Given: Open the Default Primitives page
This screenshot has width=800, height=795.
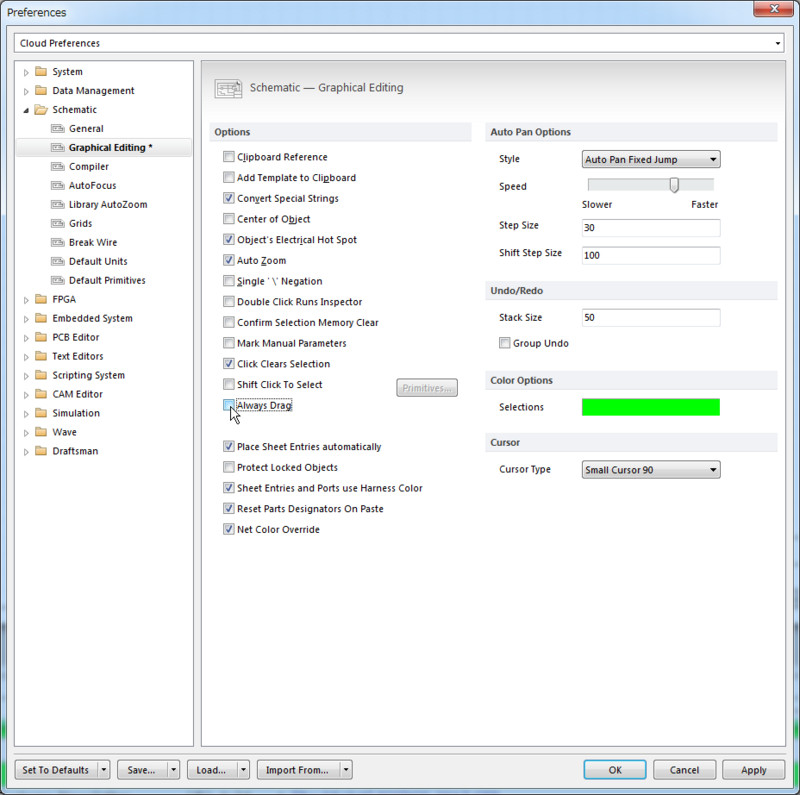Looking at the screenshot, I should (107, 280).
